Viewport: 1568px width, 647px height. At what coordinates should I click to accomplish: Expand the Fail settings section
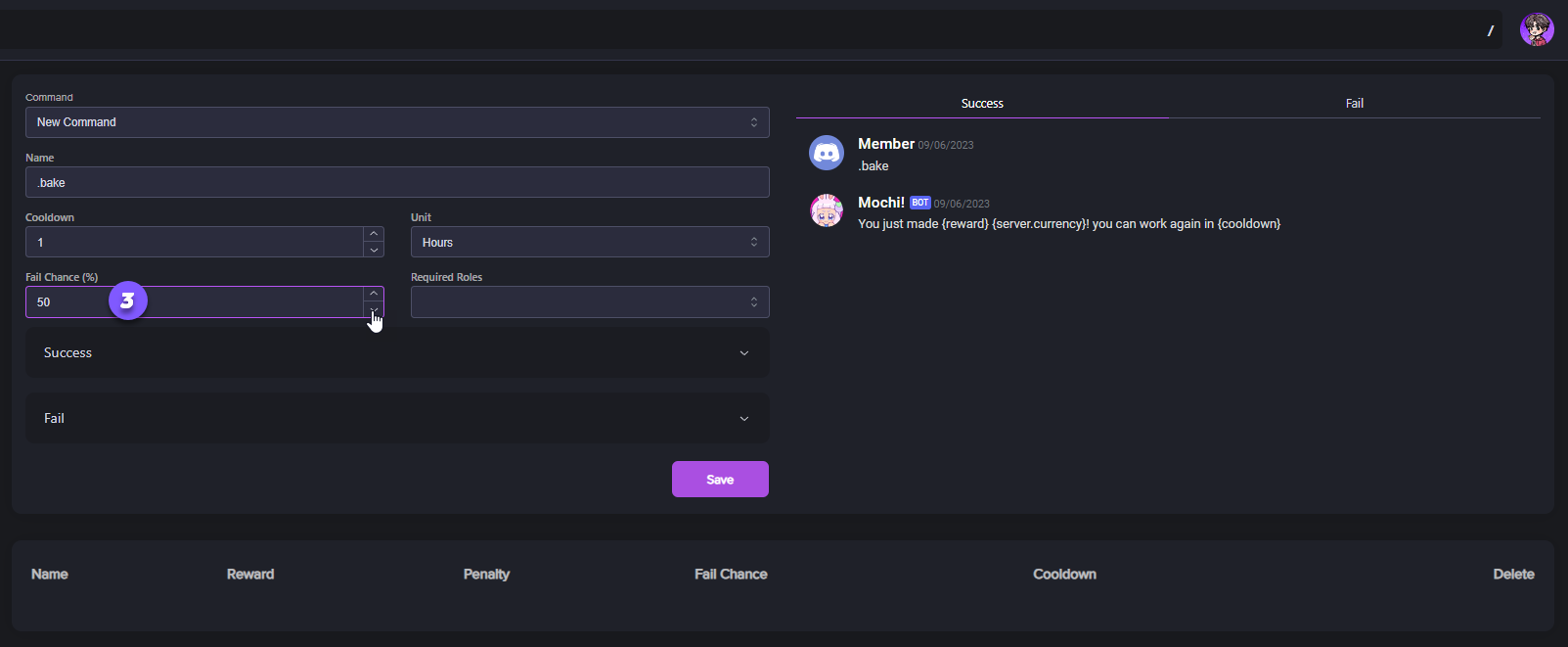tap(396, 418)
